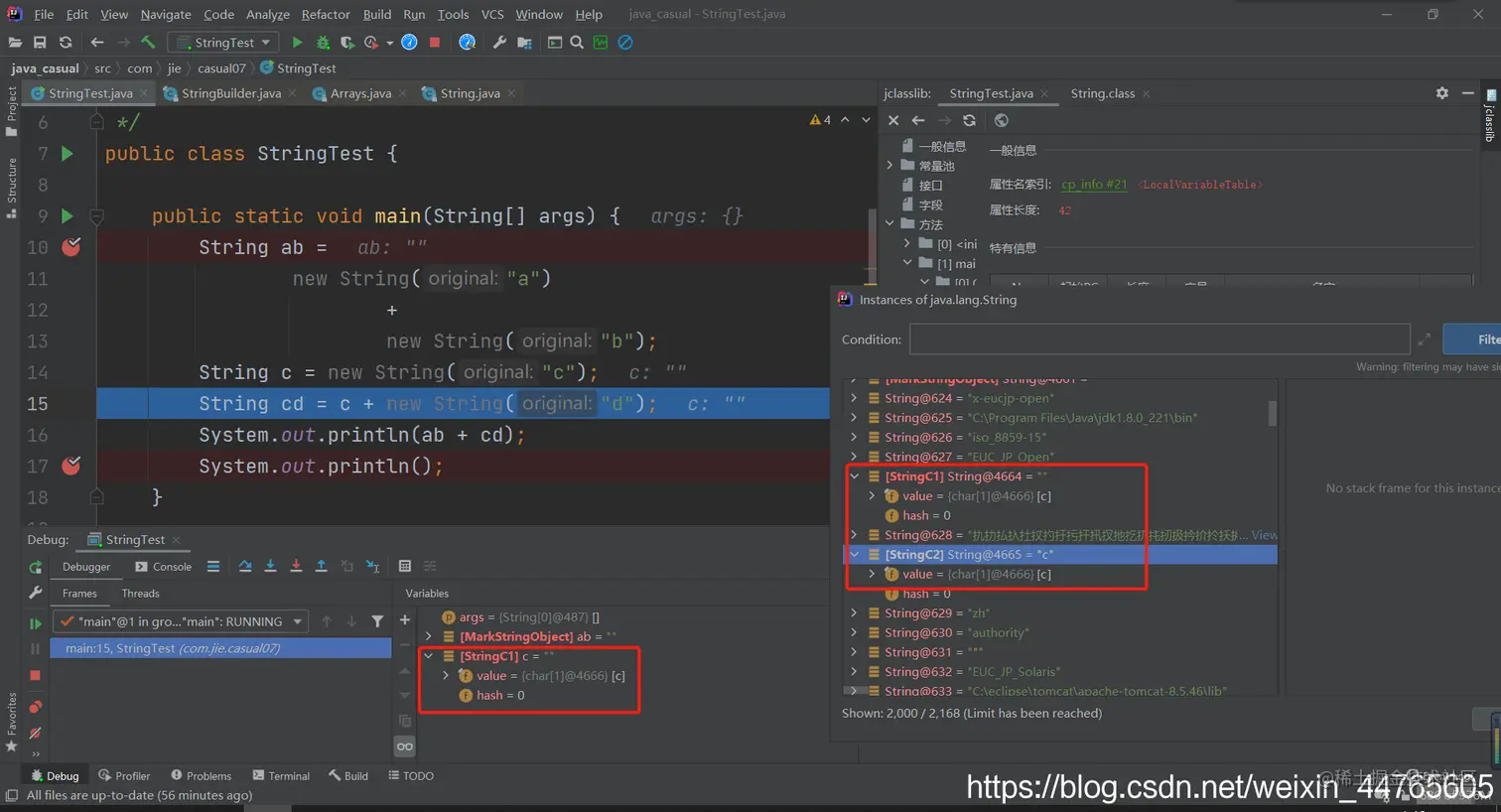Viewport: 1501px width, 812px height.
Task: Click the Save All disk icon
Action: coord(40,43)
